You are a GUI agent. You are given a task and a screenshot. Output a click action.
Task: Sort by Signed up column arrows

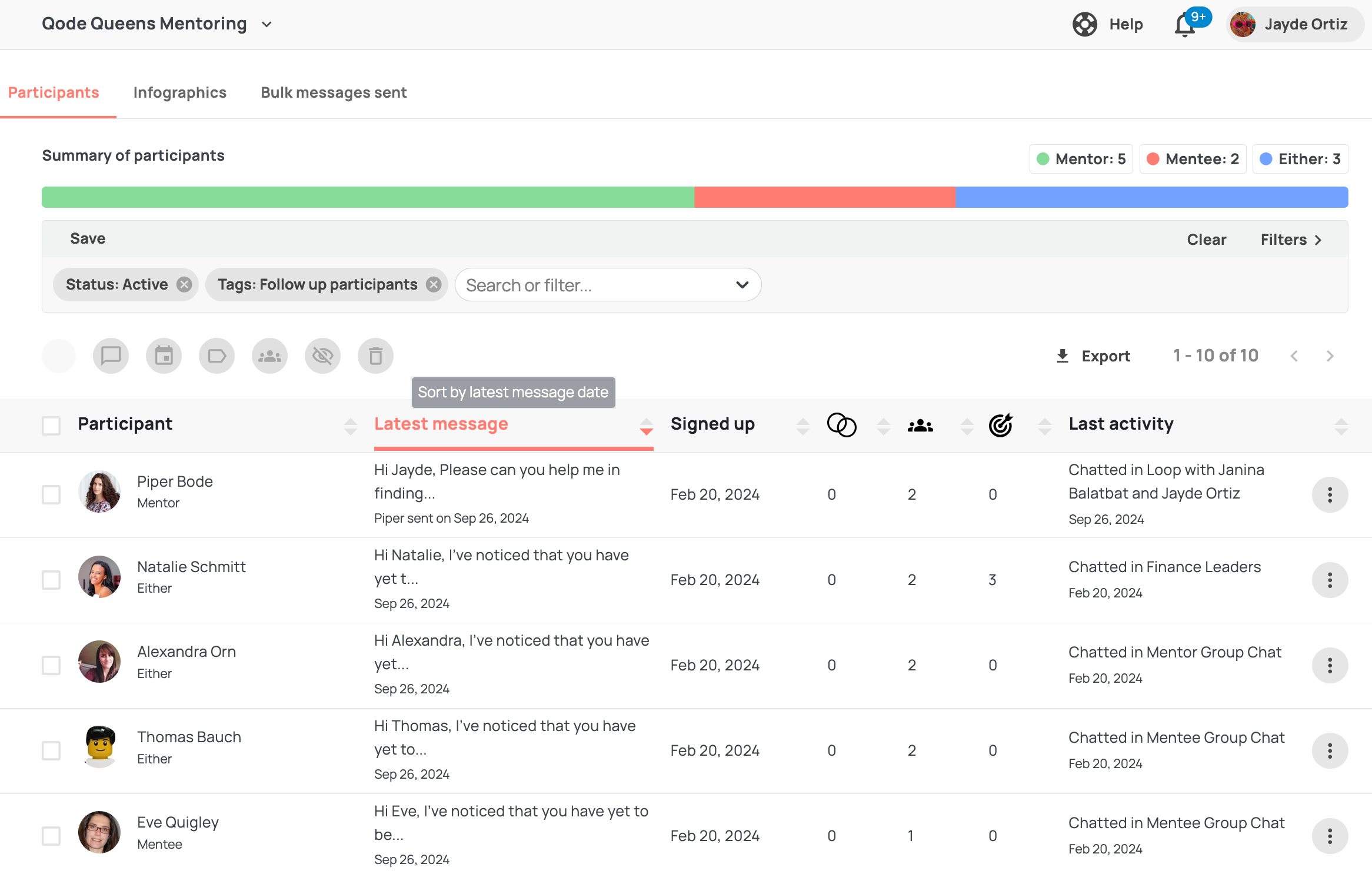point(803,426)
